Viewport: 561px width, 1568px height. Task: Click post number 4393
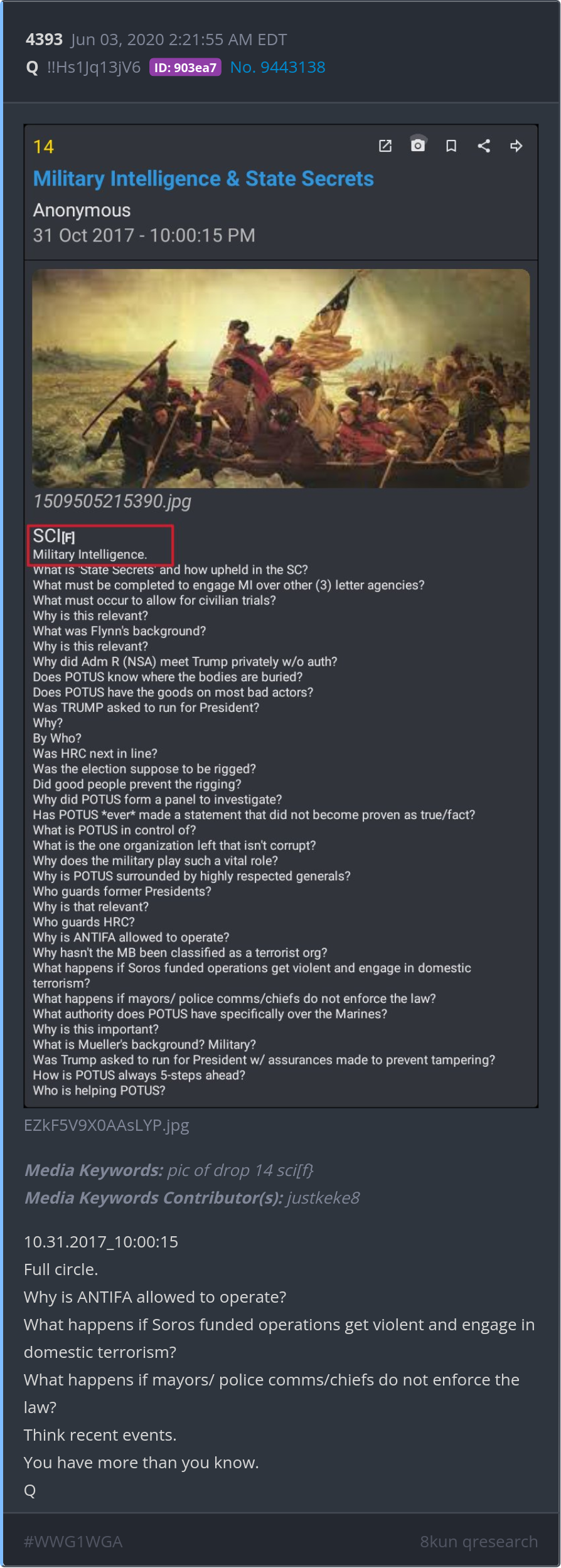click(x=44, y=40)
